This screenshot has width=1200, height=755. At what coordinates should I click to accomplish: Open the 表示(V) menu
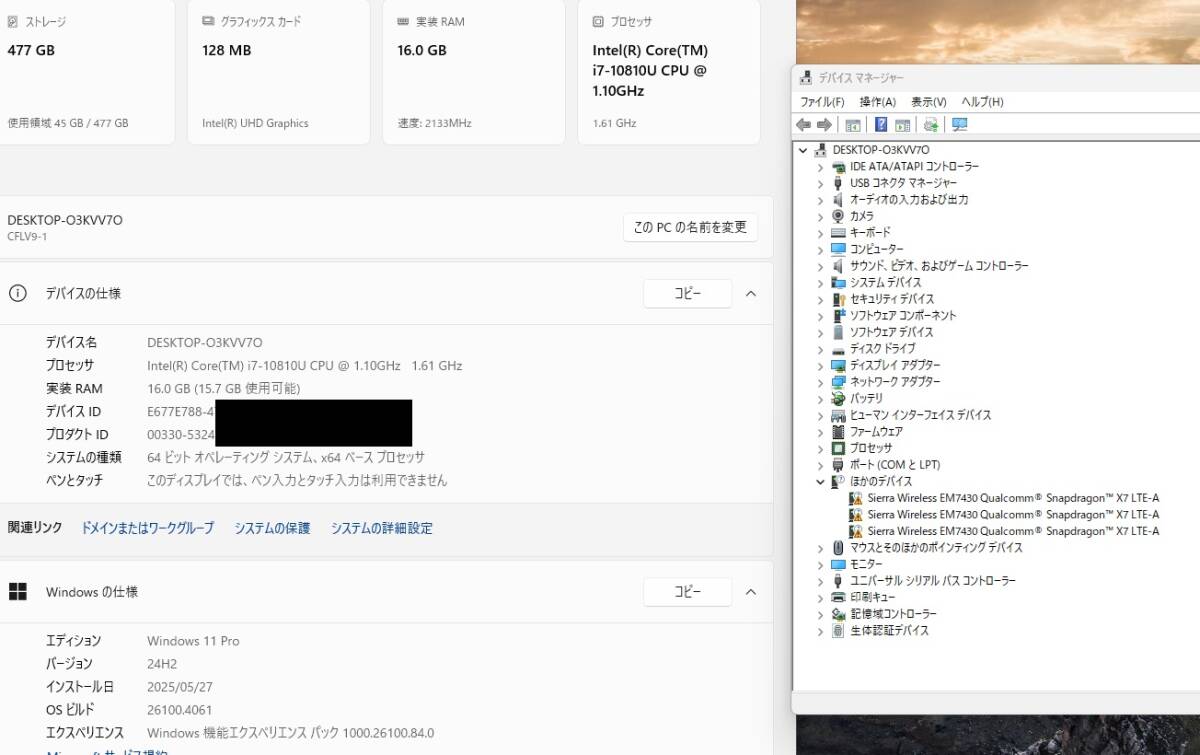(928, 102)
